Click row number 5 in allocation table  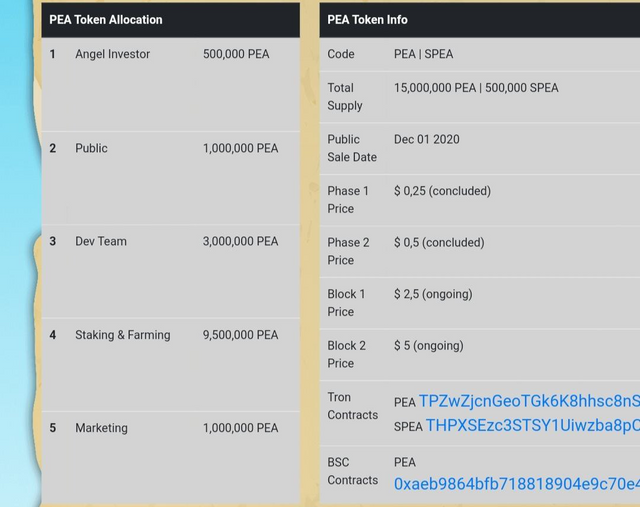[x=53, y=428]
